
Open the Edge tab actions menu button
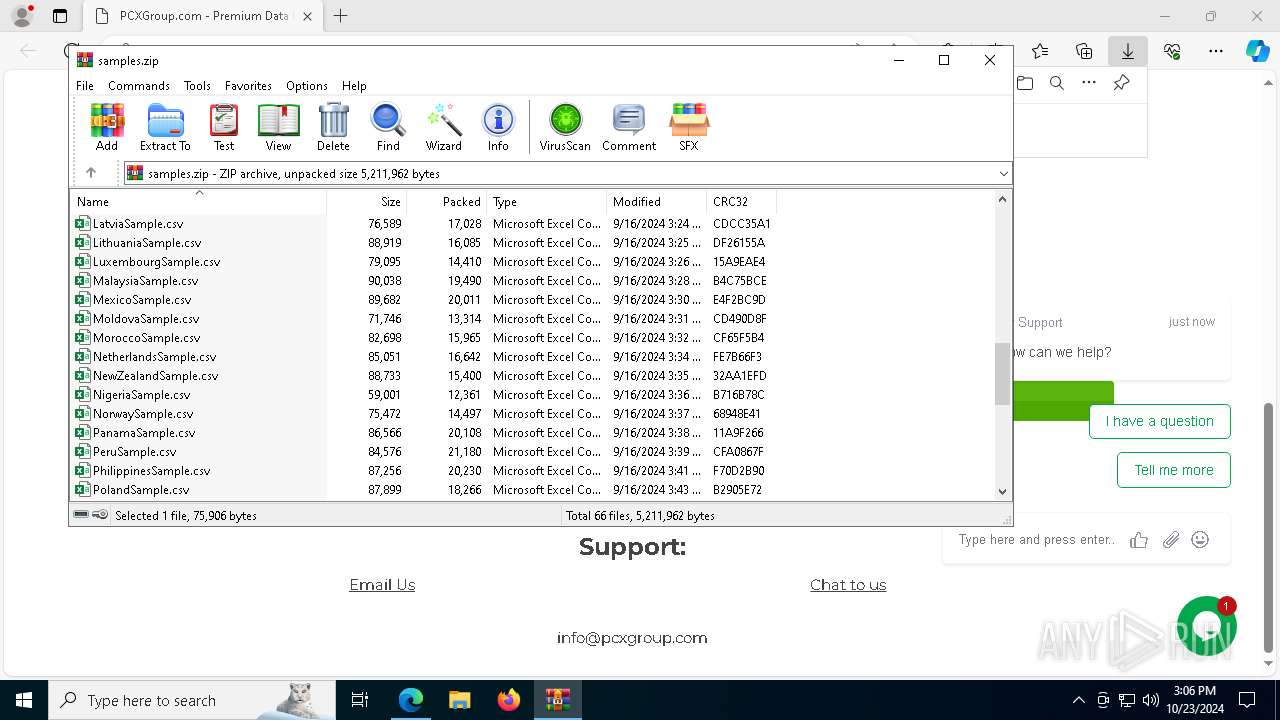coord(60,16)
